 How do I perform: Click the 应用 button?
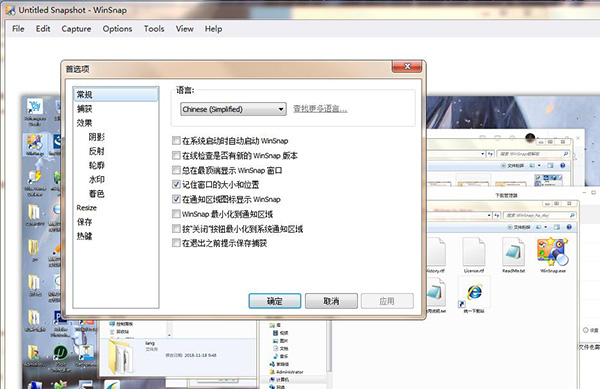387,301
